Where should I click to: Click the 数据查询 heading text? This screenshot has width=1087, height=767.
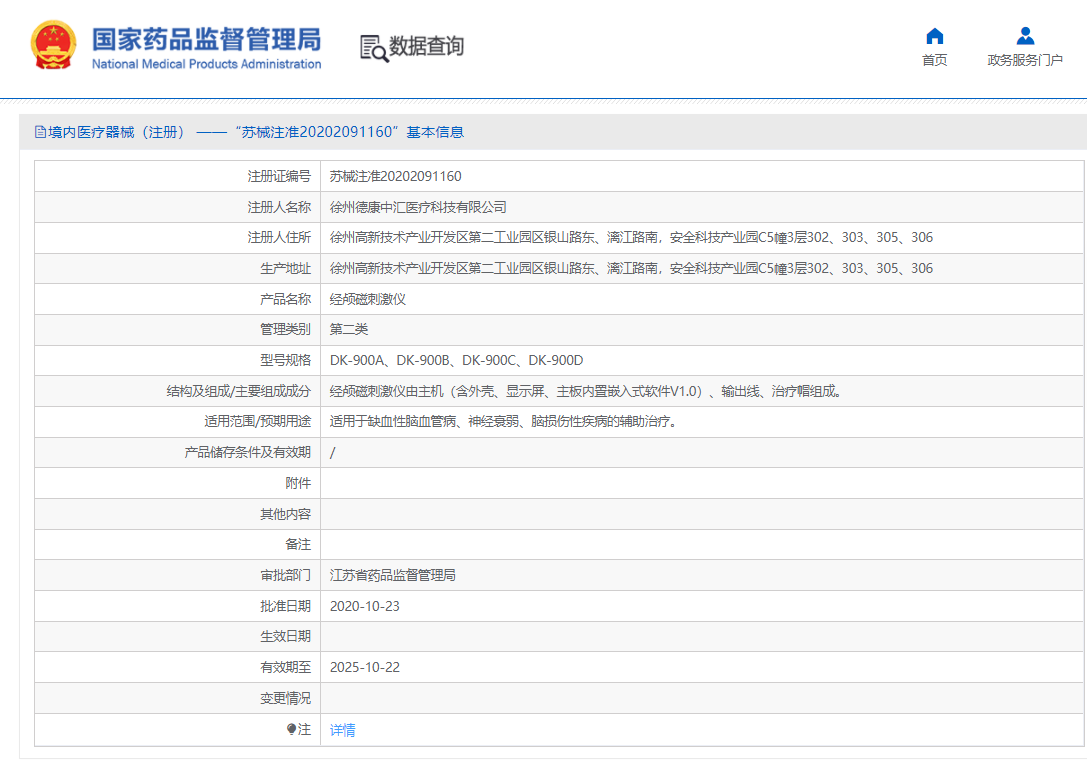pyautogui.click(x=426, y=46)
